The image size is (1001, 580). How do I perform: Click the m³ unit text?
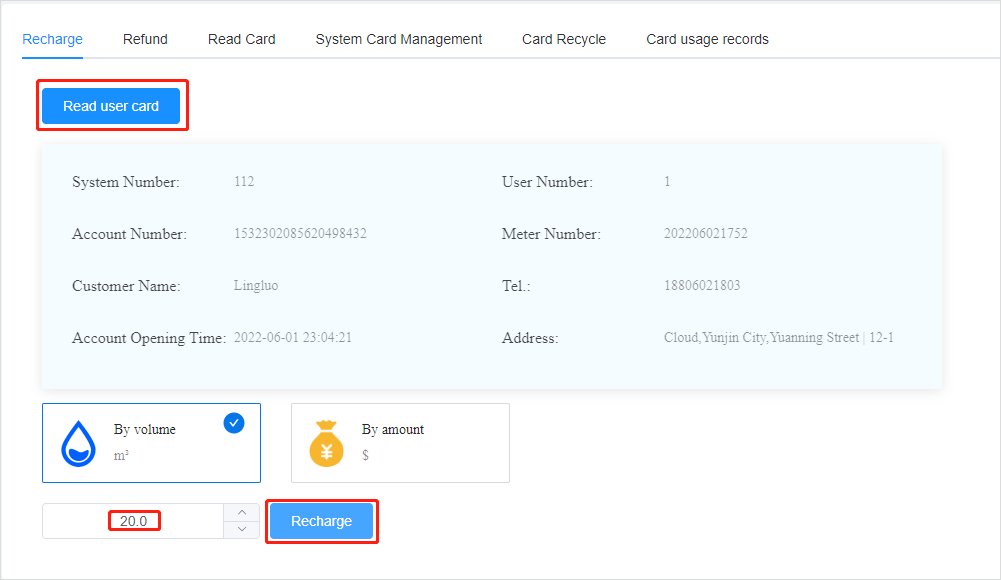coord(121,456)
